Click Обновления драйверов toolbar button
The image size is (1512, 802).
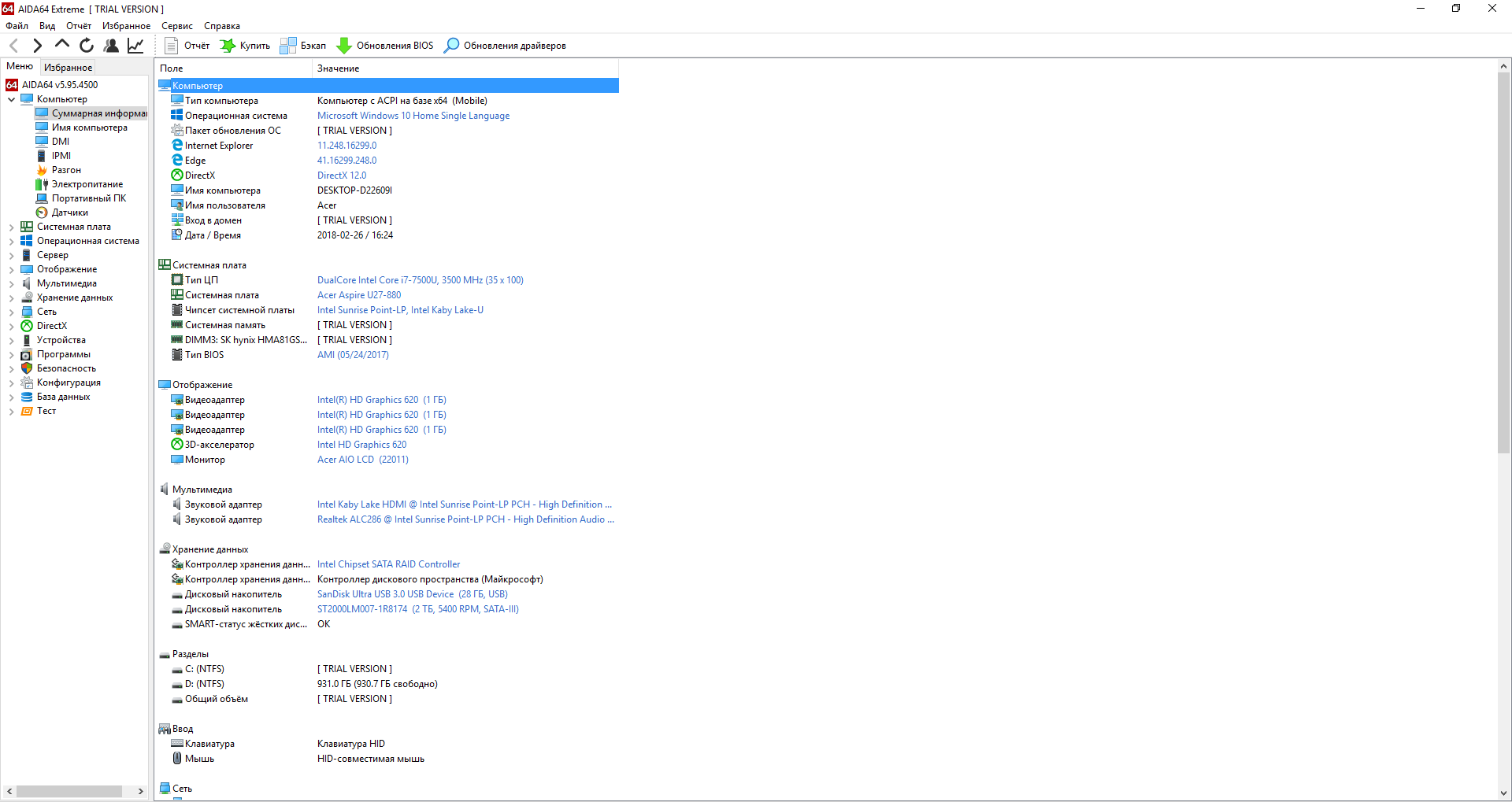click(x=505, y=46)
